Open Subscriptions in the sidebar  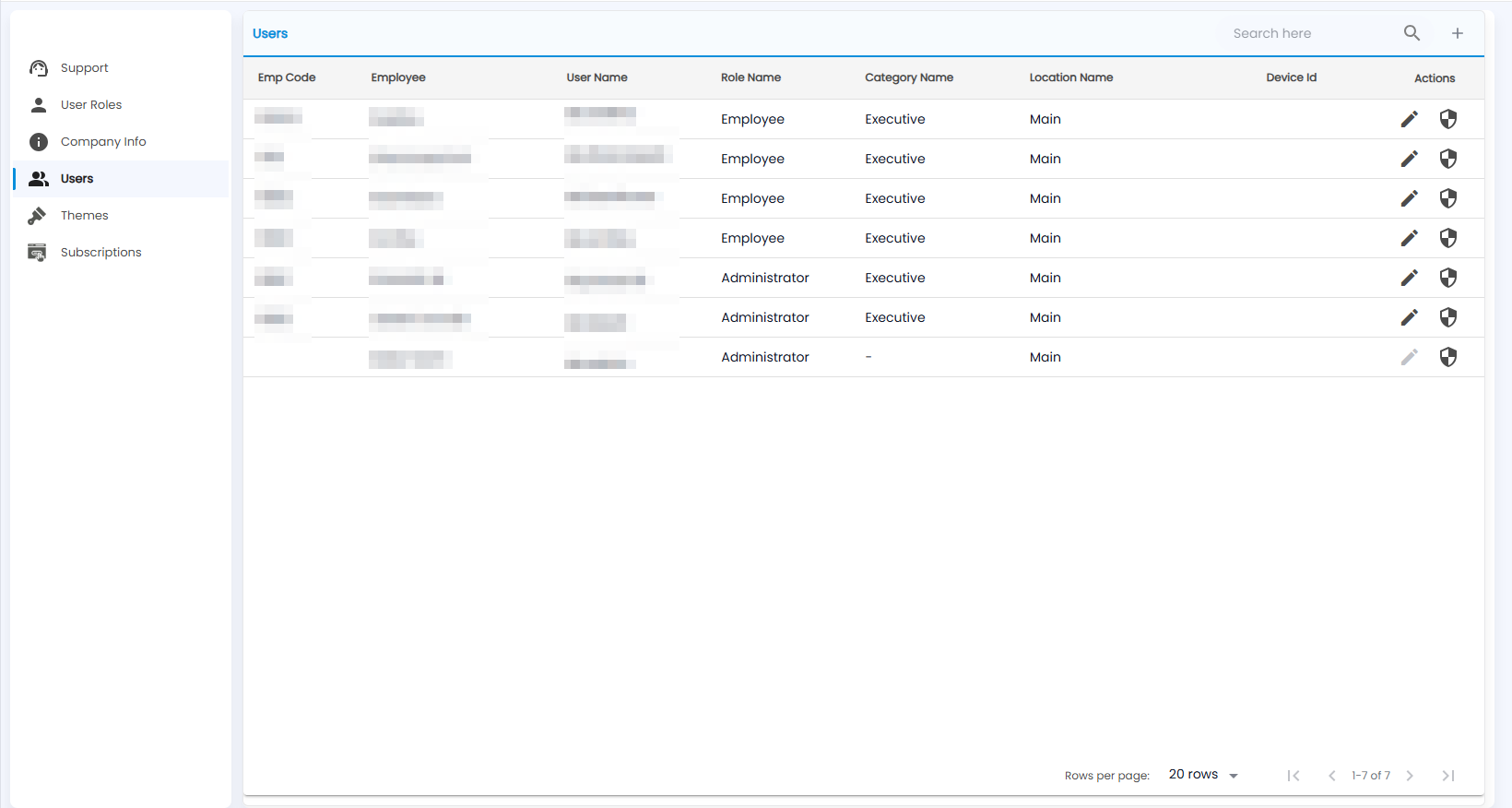coord(100,253)
